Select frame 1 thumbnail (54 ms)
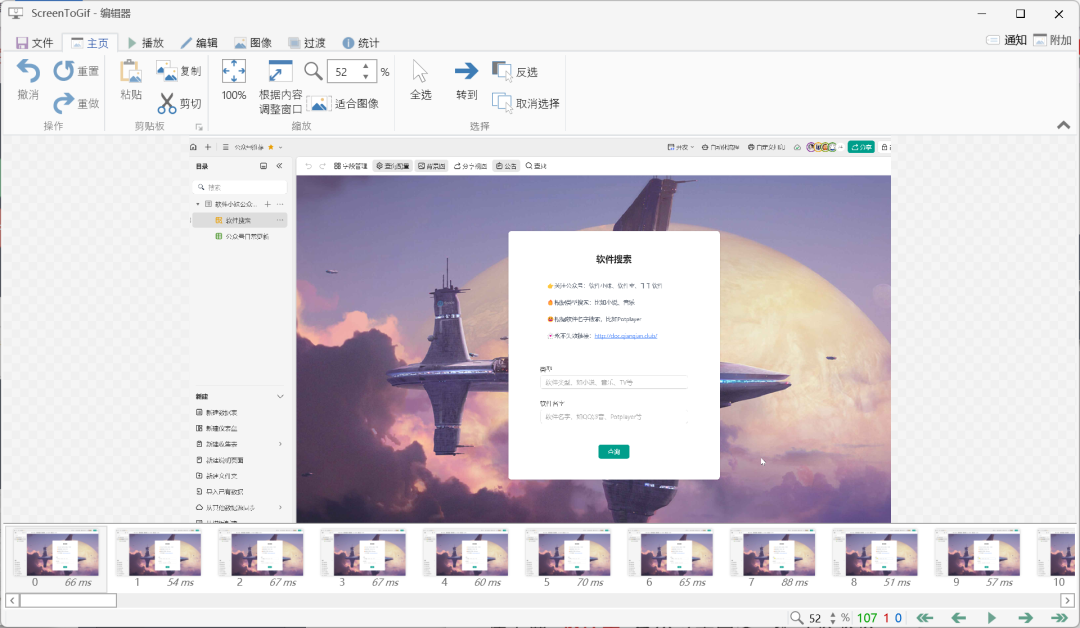Screen dimensions: 1080x628 [x=160, y=558]
